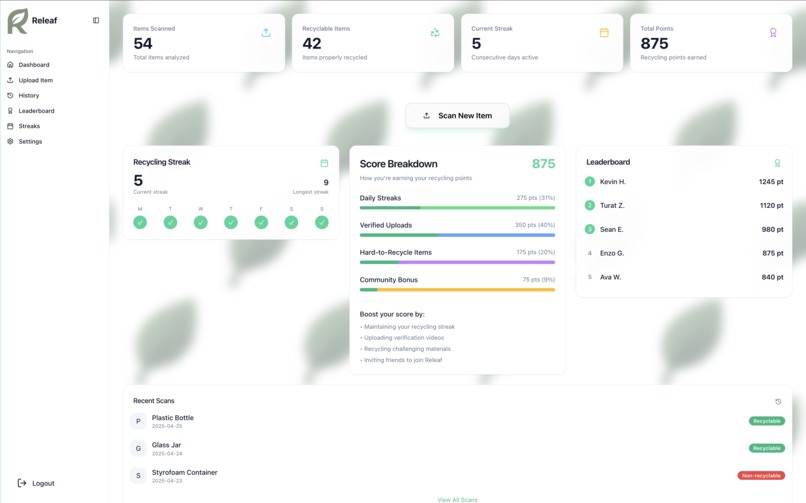
Task: Click rank 2 badge beside Turat Z.
Action: pos(590,206)
